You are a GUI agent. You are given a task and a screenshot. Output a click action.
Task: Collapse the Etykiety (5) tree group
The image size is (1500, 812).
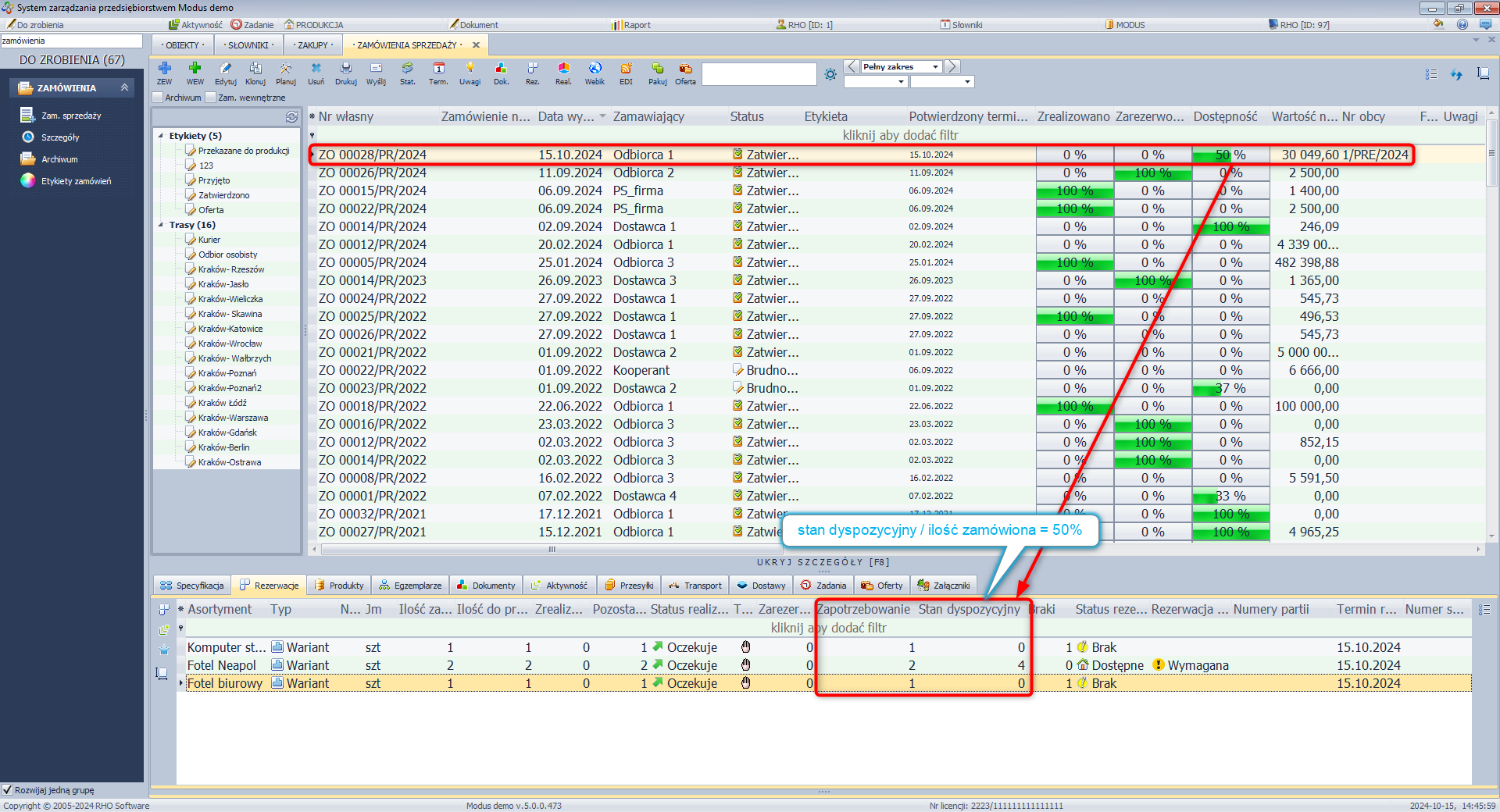click(161, 136)
